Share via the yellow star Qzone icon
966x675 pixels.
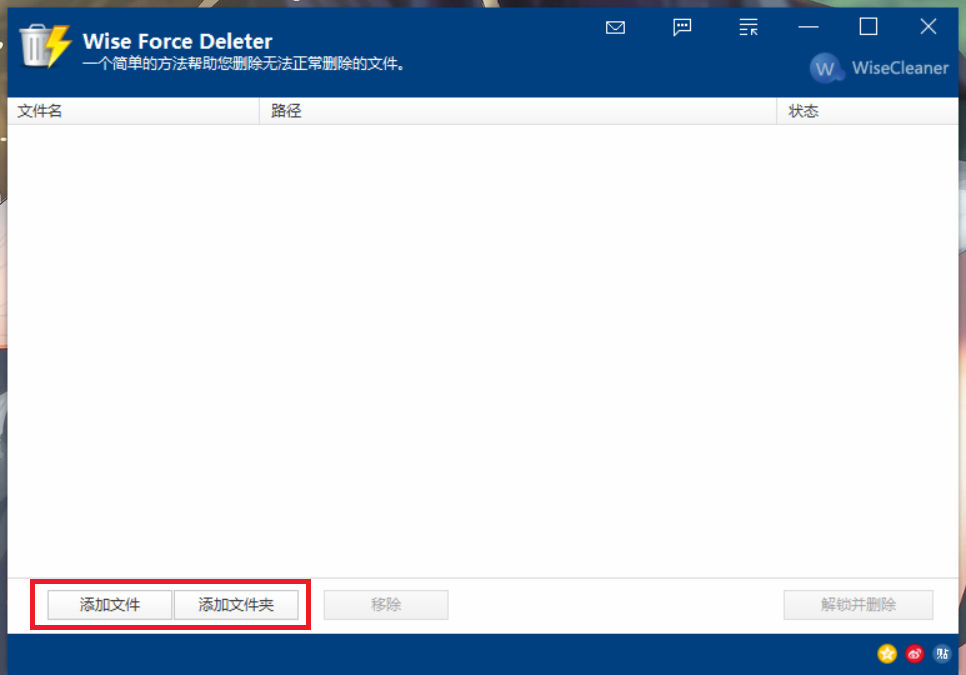[887, 654]
